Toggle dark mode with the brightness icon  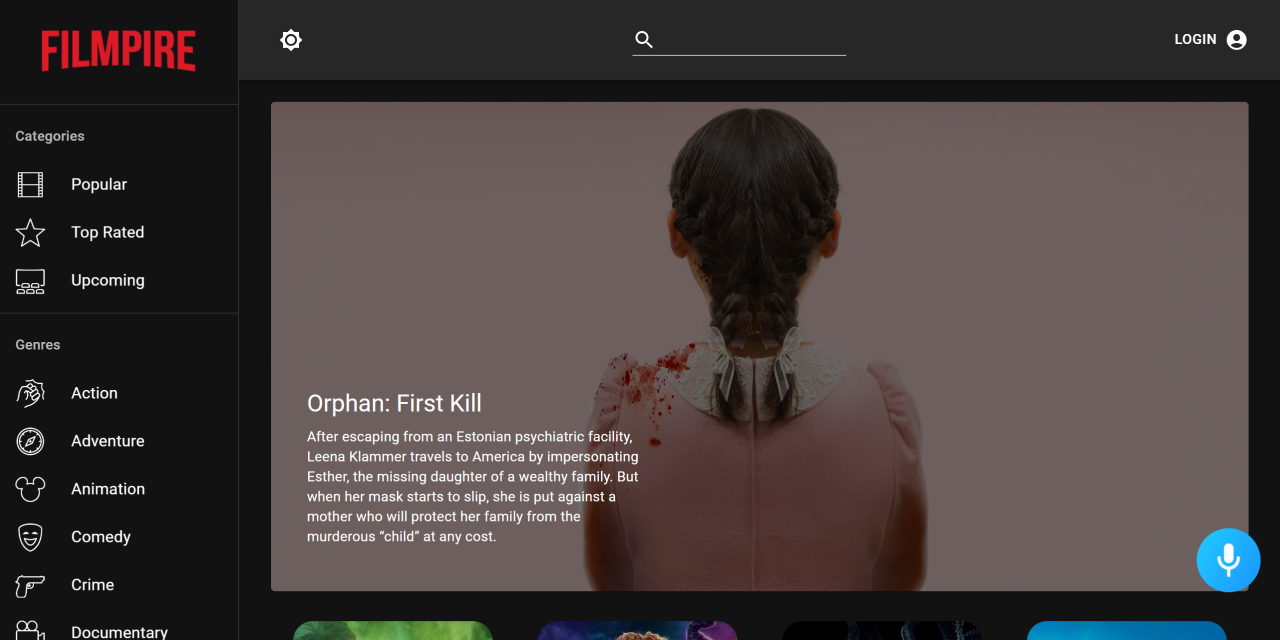point(291,40)
